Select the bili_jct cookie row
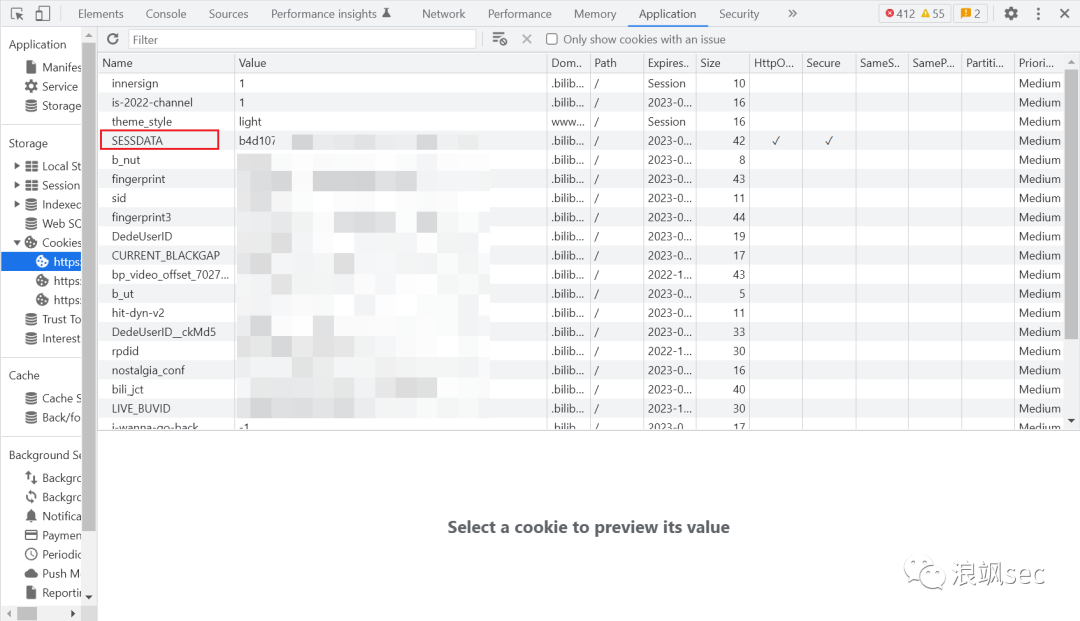This screenshot has height=621, width=1080. click(582, 389)
